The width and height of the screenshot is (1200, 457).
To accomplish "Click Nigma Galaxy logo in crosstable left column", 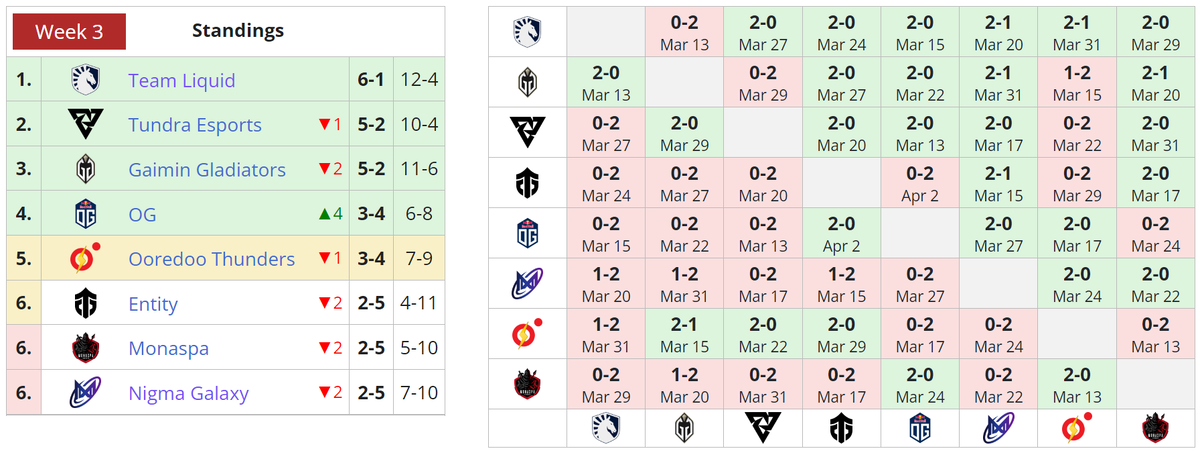I will coord(527,285).
